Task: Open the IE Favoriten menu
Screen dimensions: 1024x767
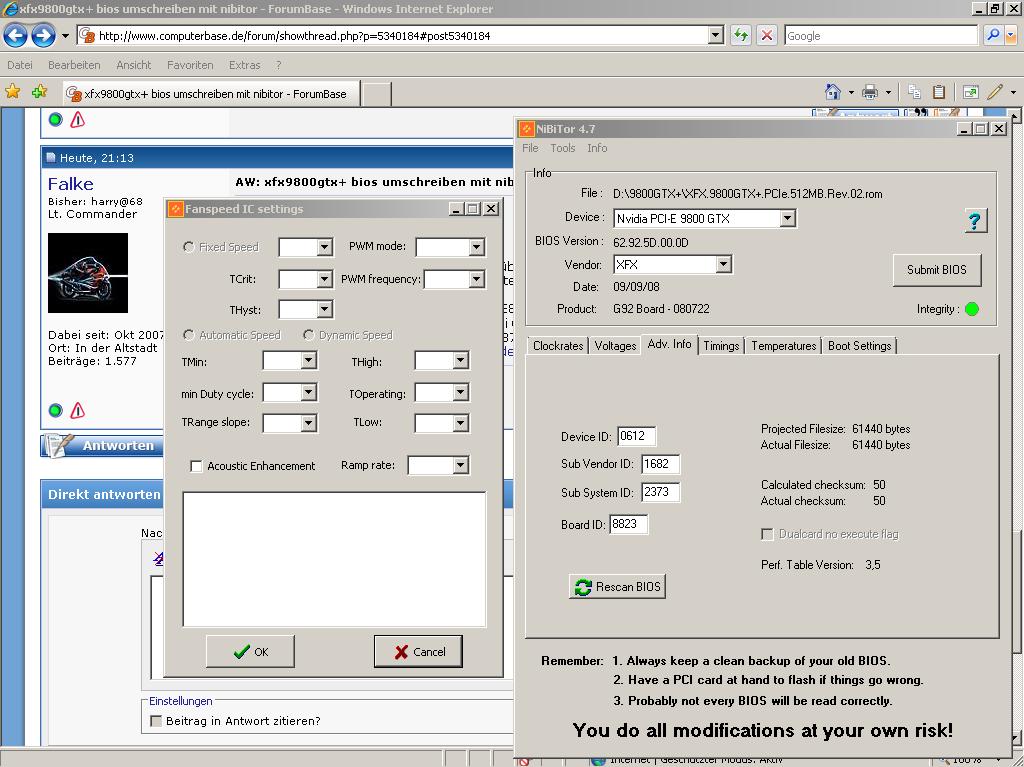Action: coord(190,65)
